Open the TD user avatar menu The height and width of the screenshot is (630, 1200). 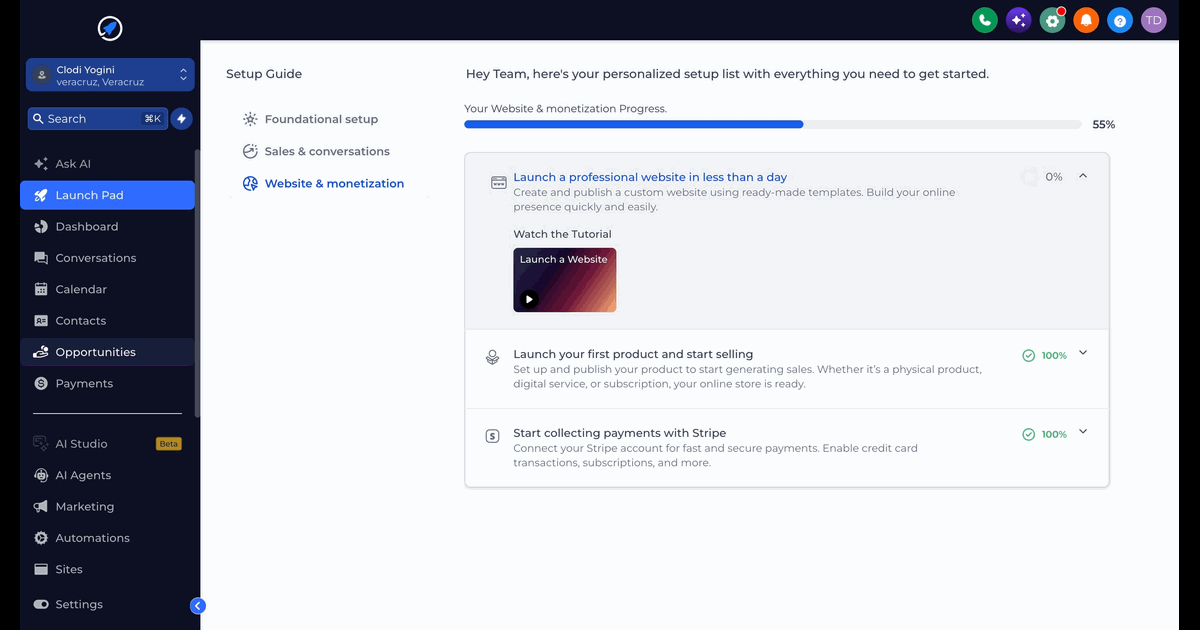[x=1154, y=20]
